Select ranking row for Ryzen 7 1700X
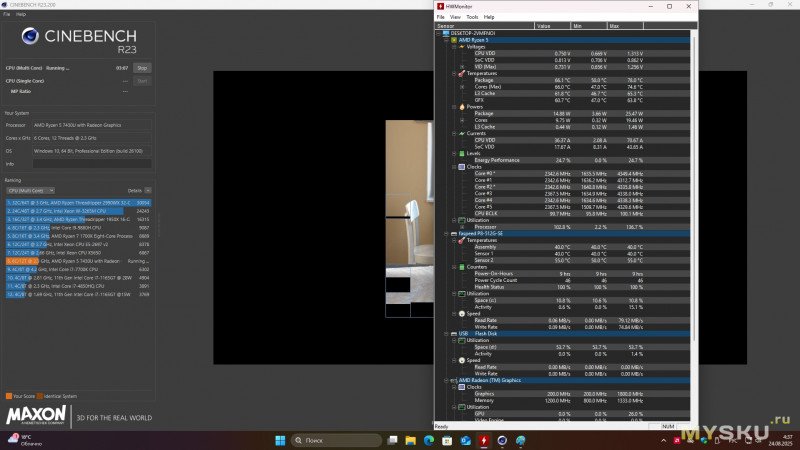800x450 pixels. tap(78, 236)
